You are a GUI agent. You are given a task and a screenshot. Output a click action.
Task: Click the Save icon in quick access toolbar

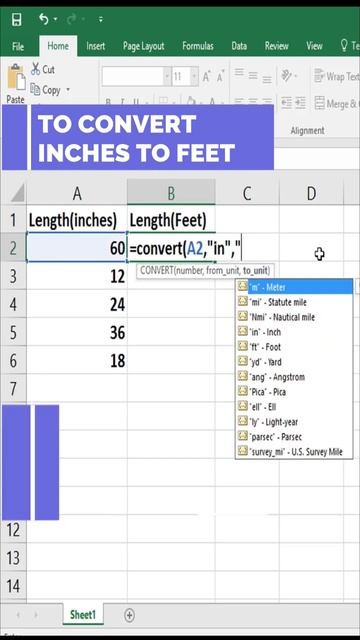(16, 19)
